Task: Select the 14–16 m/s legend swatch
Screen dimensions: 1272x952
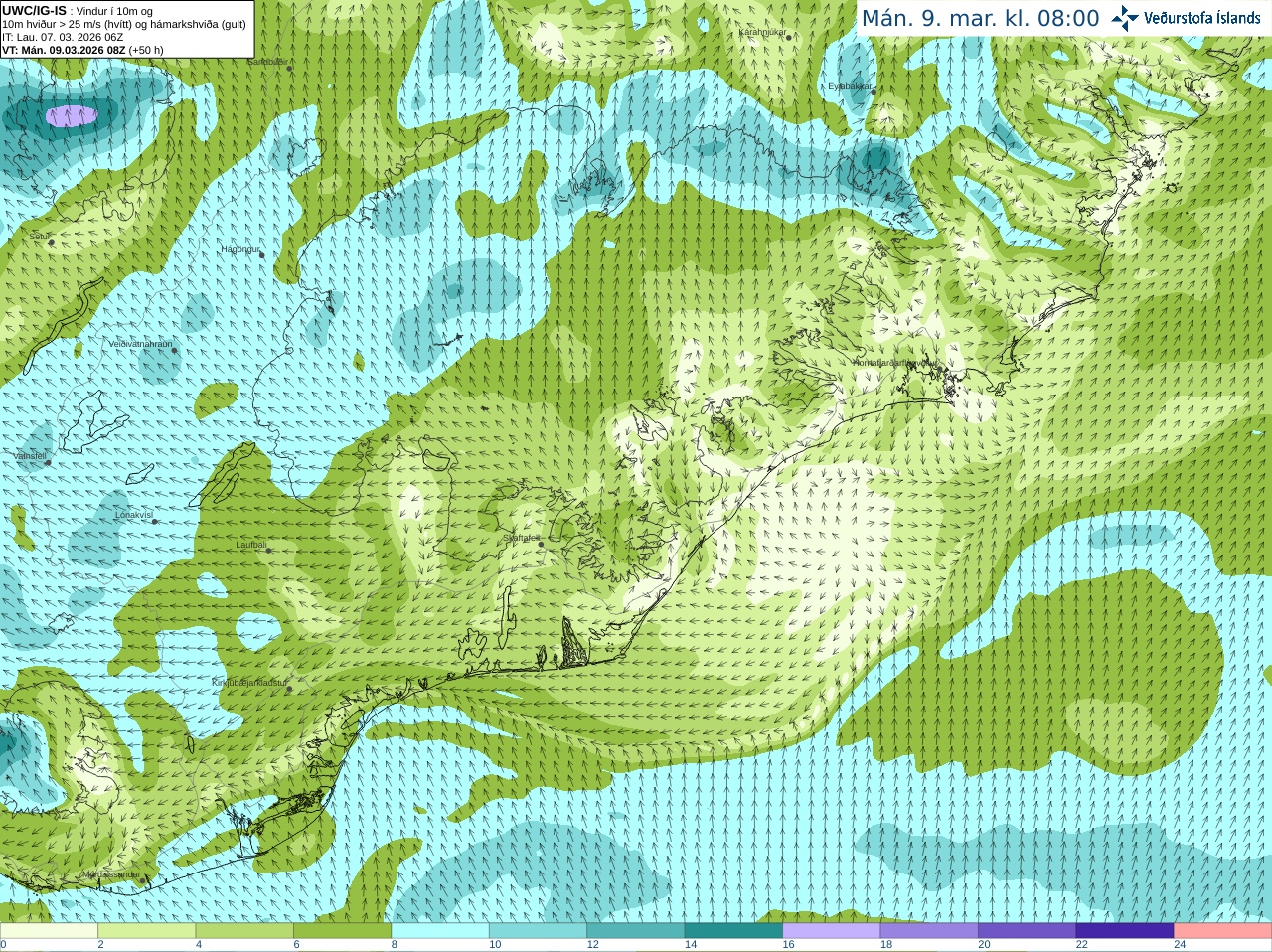Action: pyautogui.click(x=733, y=931)
